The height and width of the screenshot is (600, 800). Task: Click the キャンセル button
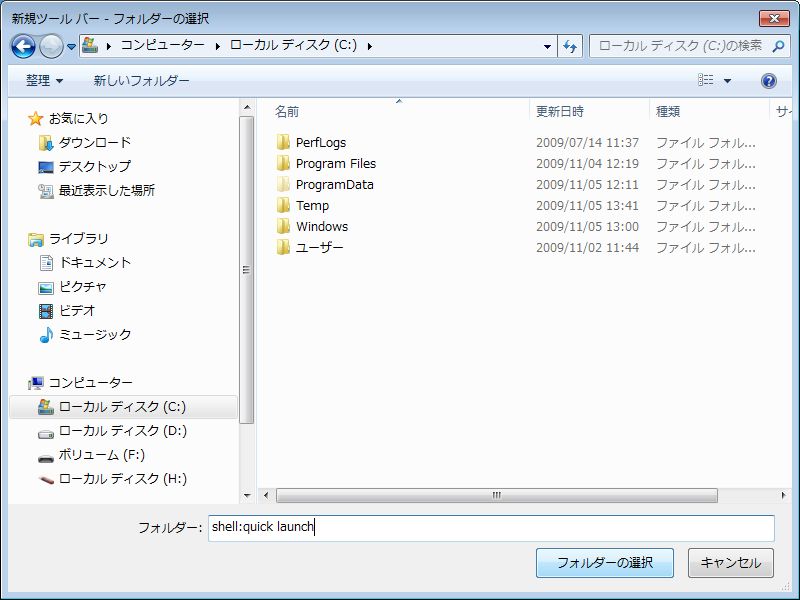click(x=730, y=563)
